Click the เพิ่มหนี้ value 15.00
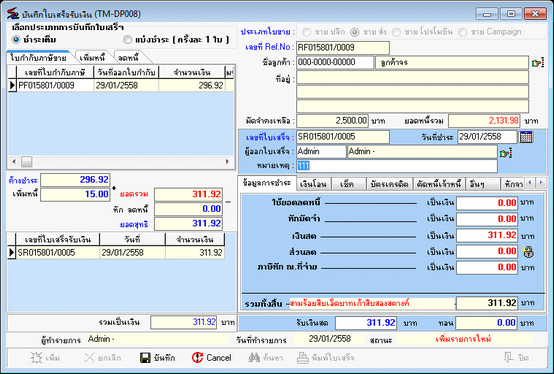 75,195
